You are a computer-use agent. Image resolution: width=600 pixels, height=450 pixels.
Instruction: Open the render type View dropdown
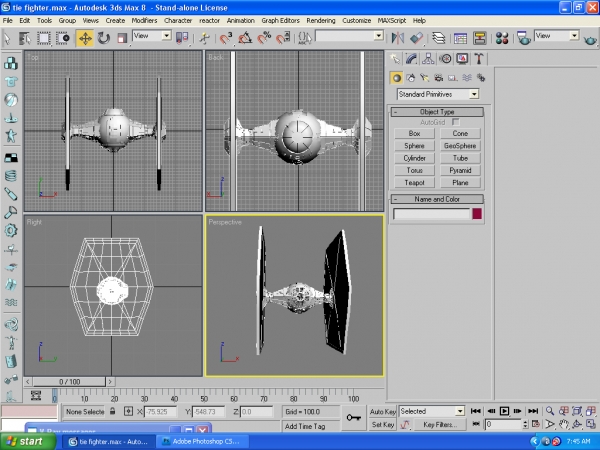[x=556, y=36]
